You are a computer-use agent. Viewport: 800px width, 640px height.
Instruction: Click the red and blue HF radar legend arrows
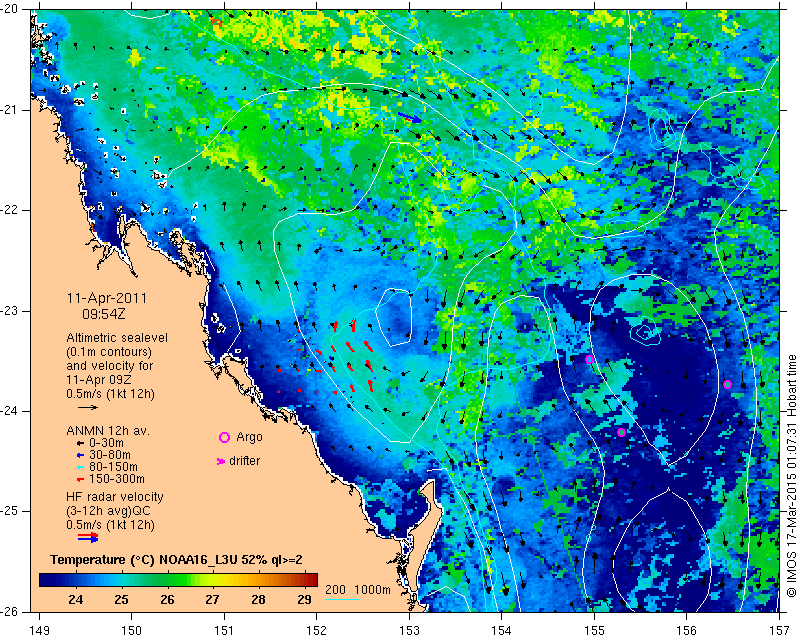pyautogui.click(x=88, y=537)
